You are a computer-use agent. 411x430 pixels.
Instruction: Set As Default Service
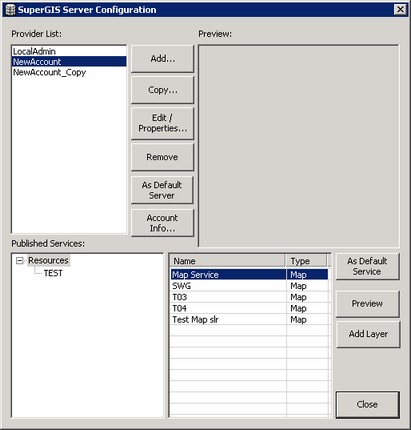click(x=367, y=266)
